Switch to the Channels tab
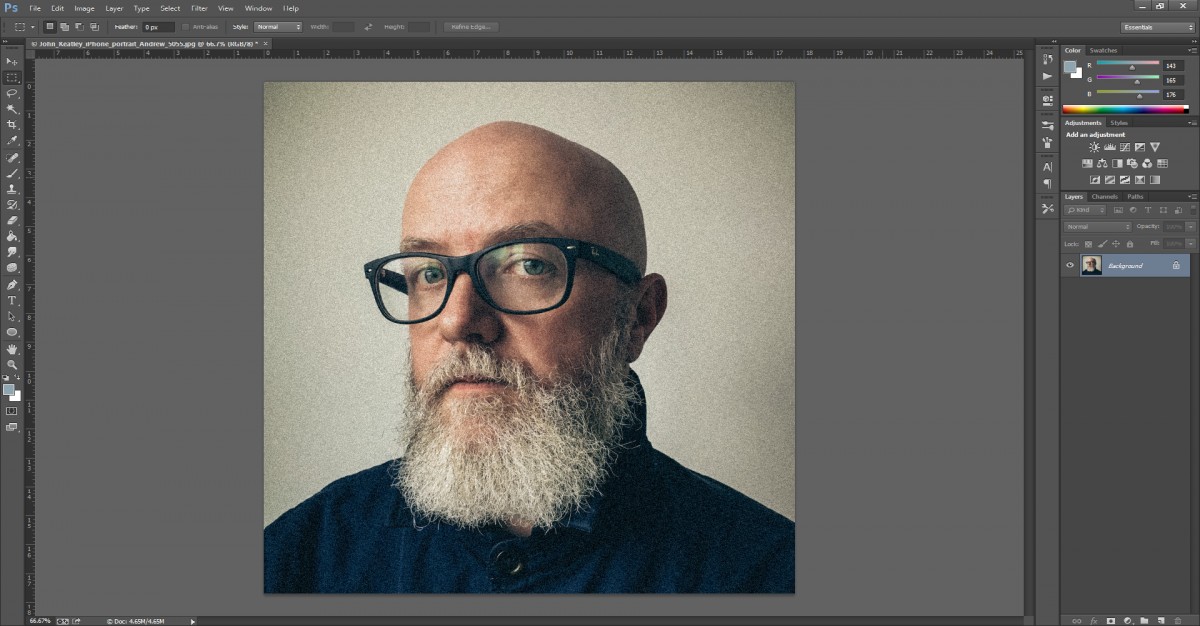The image size is (1200, 626). tap(1105, 196)
